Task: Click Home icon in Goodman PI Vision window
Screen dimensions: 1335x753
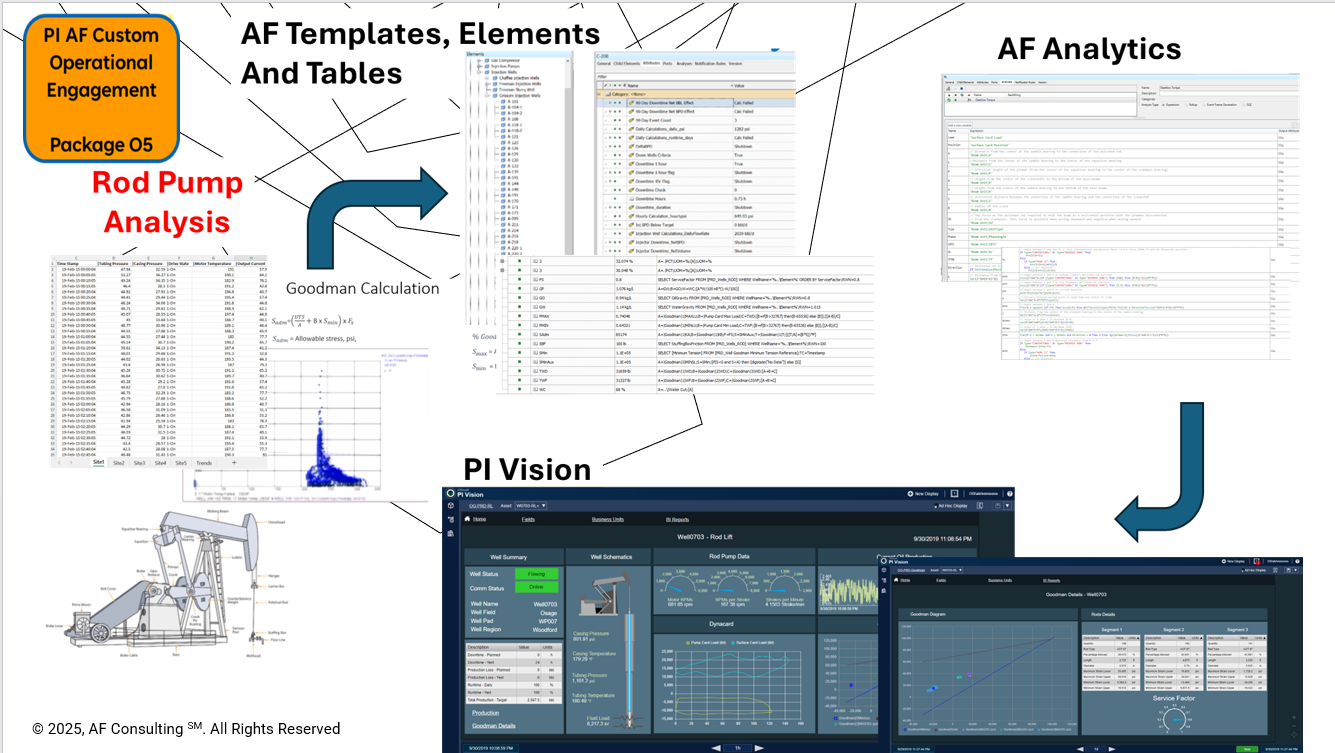Action: pyautogui.click(x=896, y=580)
